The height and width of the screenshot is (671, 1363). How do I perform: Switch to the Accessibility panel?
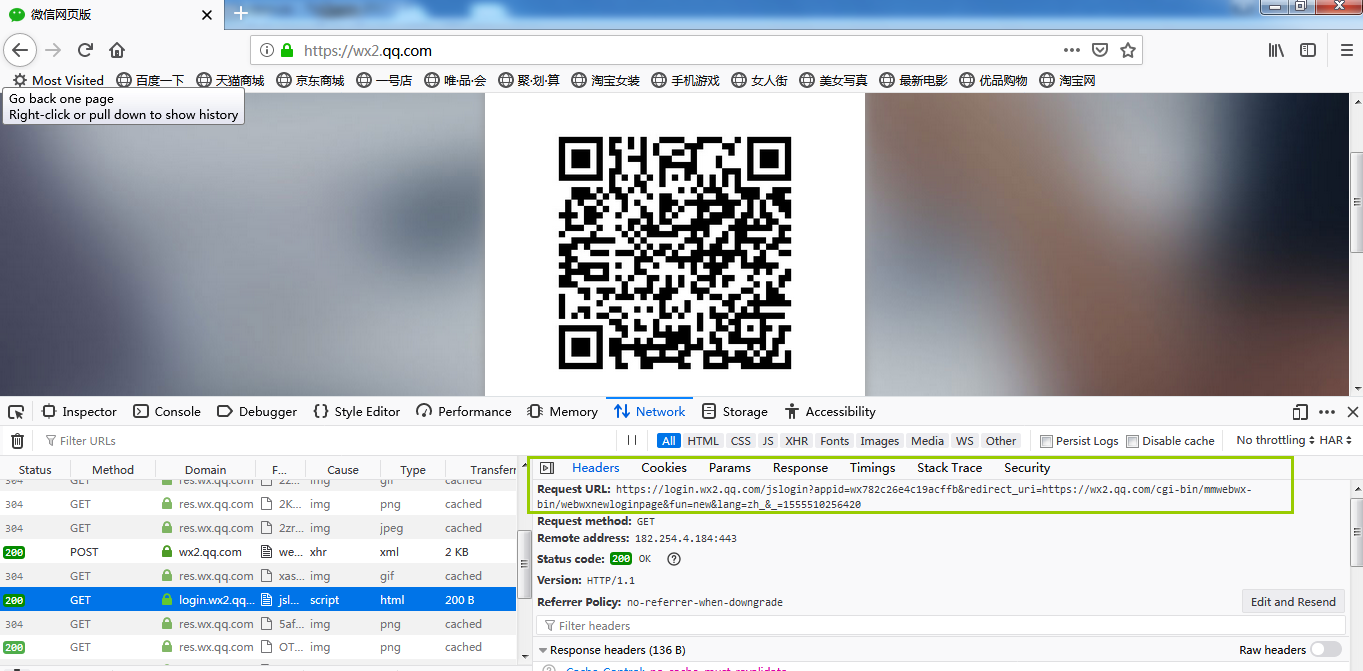pos(830,412)
